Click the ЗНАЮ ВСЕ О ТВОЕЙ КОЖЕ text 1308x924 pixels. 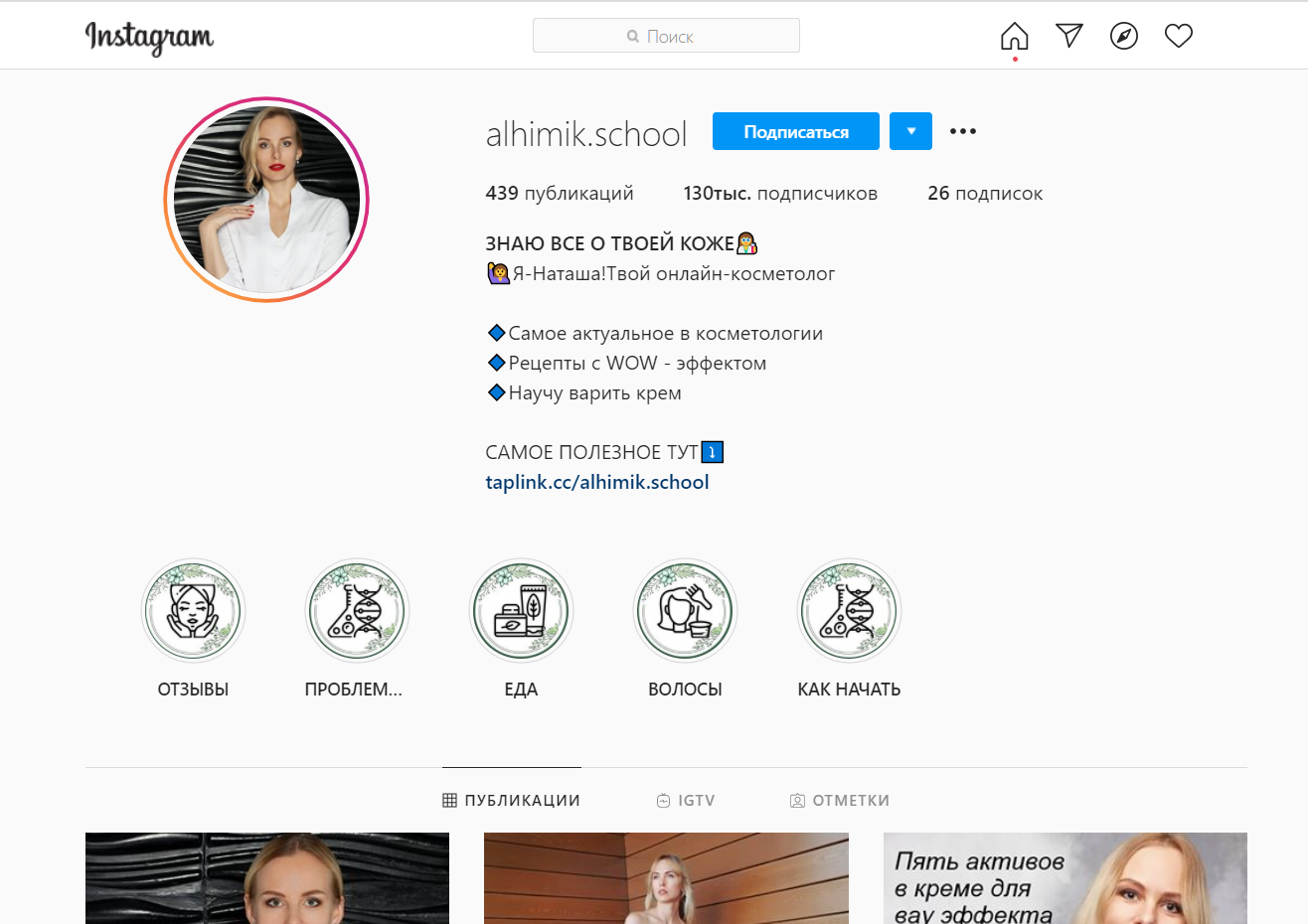[609, 243]
